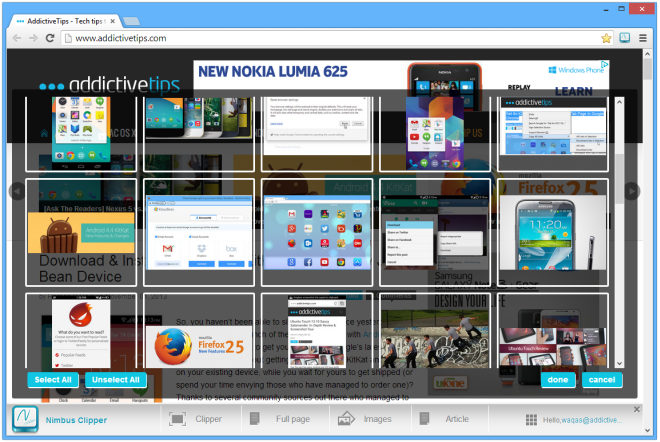
Task: Bookmark page with the star icon
Action: (606, 38)
